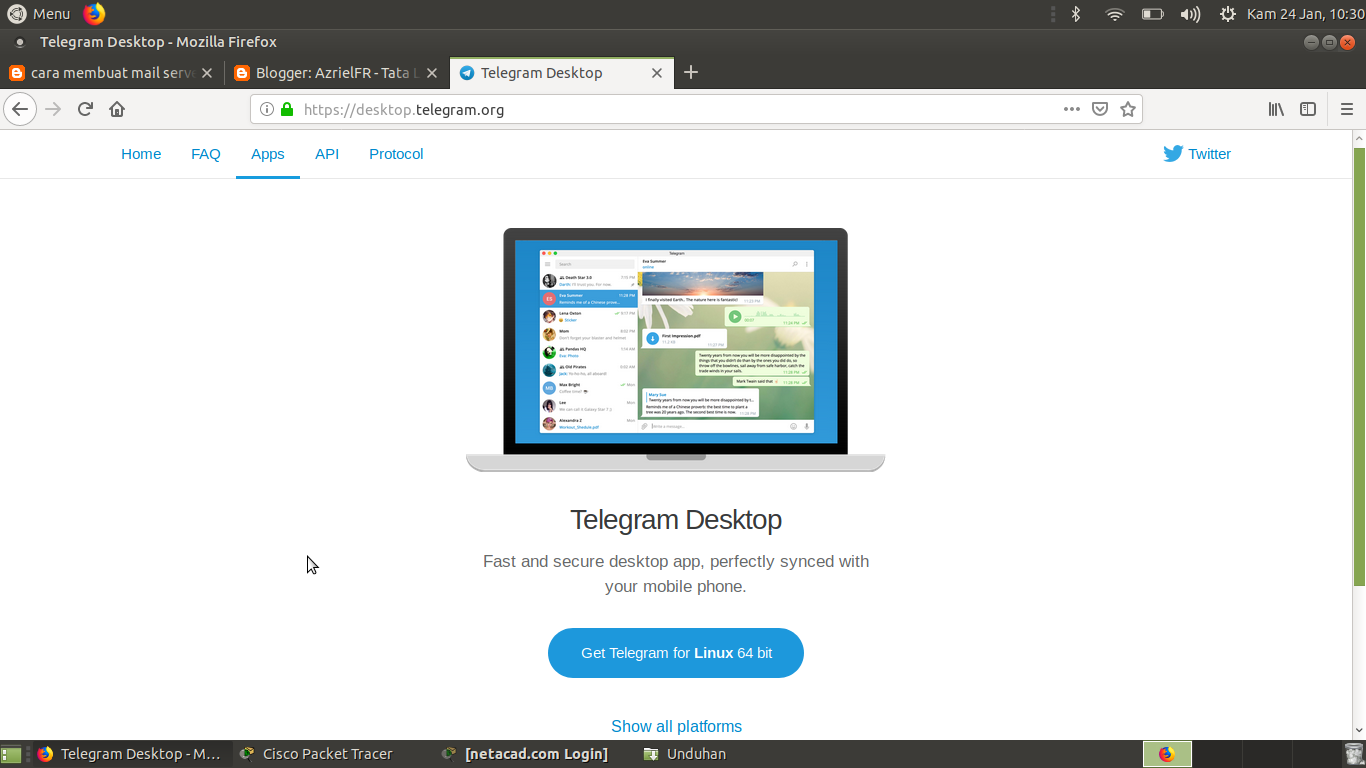Open the system Menu in top panel

(39, 14)
